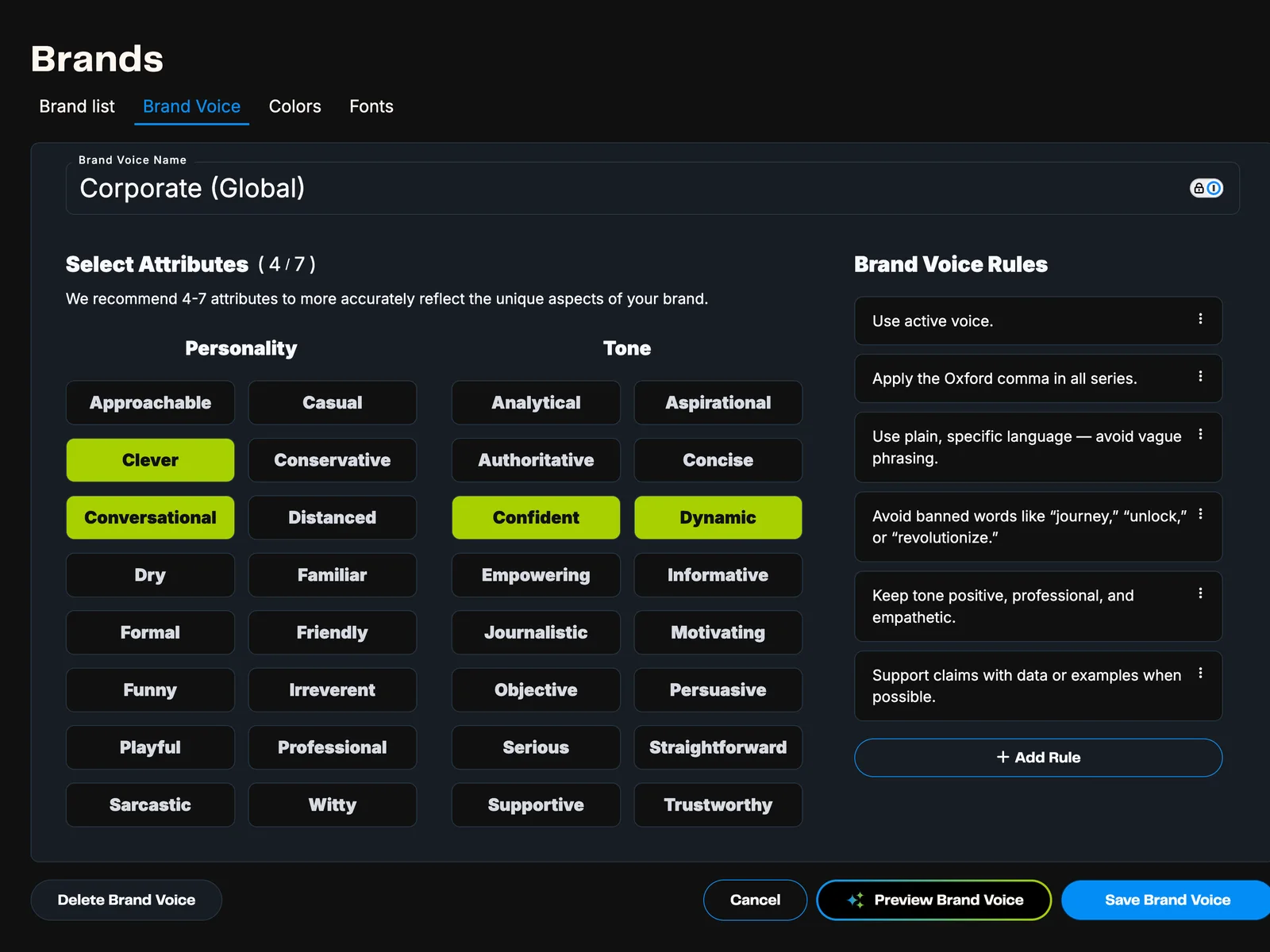Enable the Straightforward tone
Screen dimensions: 1270x952
718,747
